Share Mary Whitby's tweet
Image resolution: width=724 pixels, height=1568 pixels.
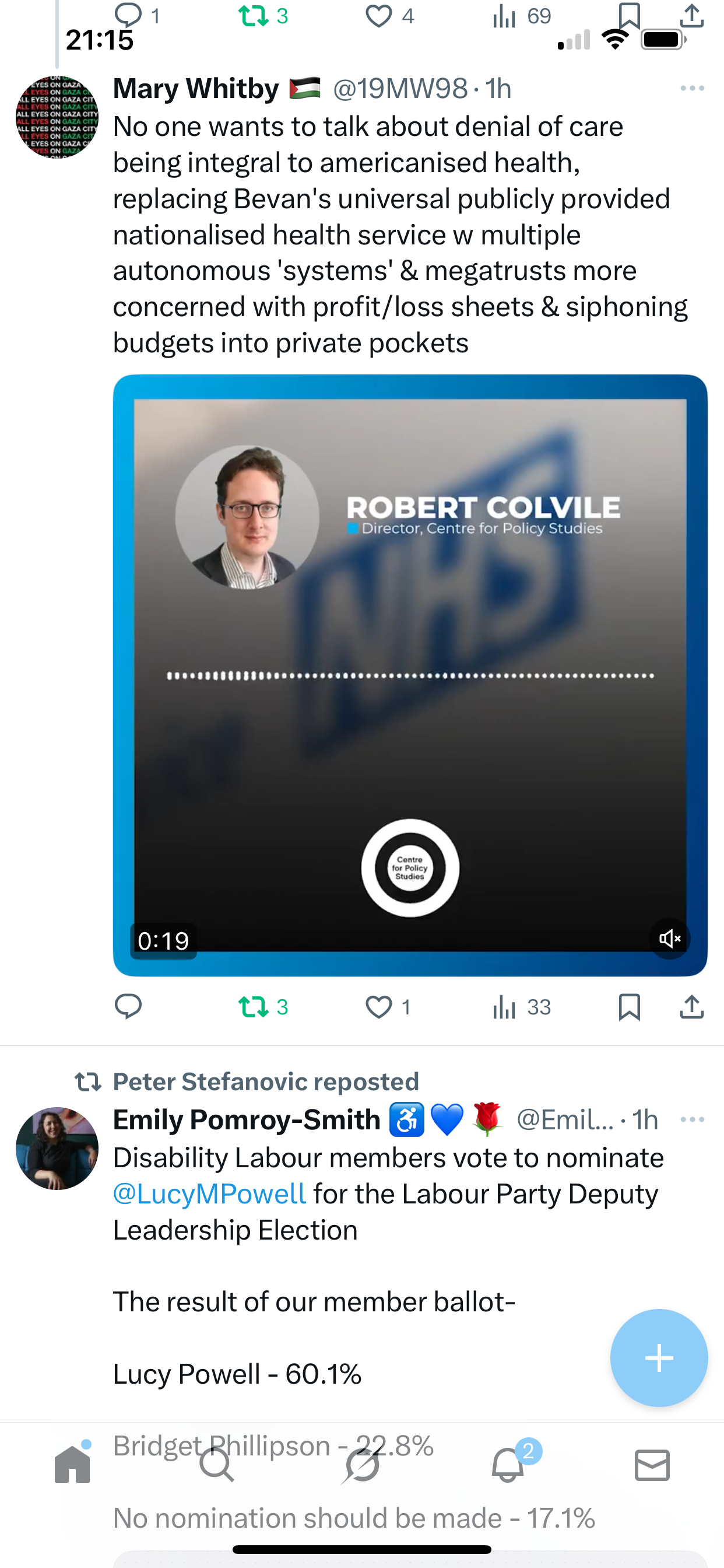(x=692, y=1006)
